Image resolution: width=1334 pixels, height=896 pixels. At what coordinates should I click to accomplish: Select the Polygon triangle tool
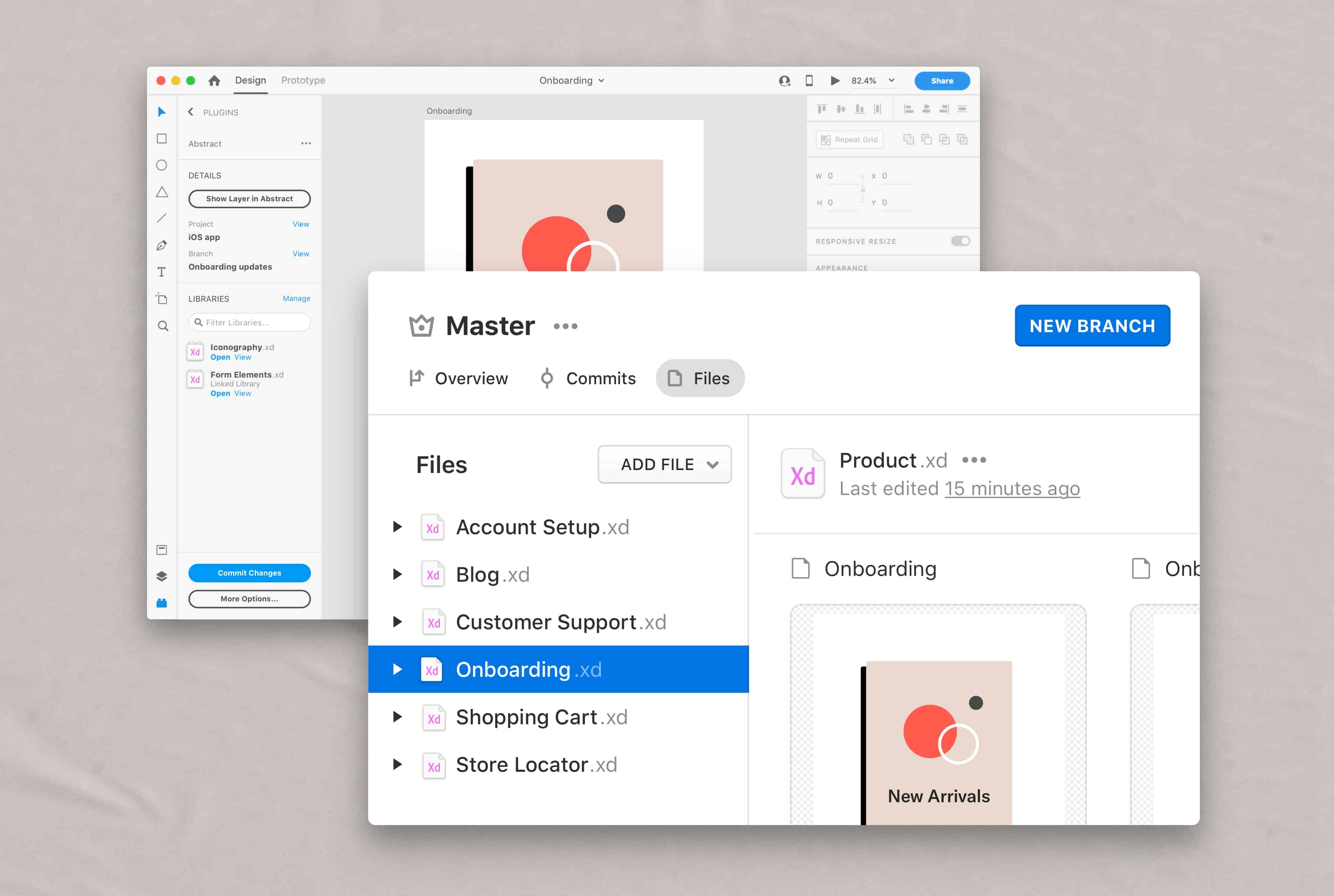tap(162, 192)
